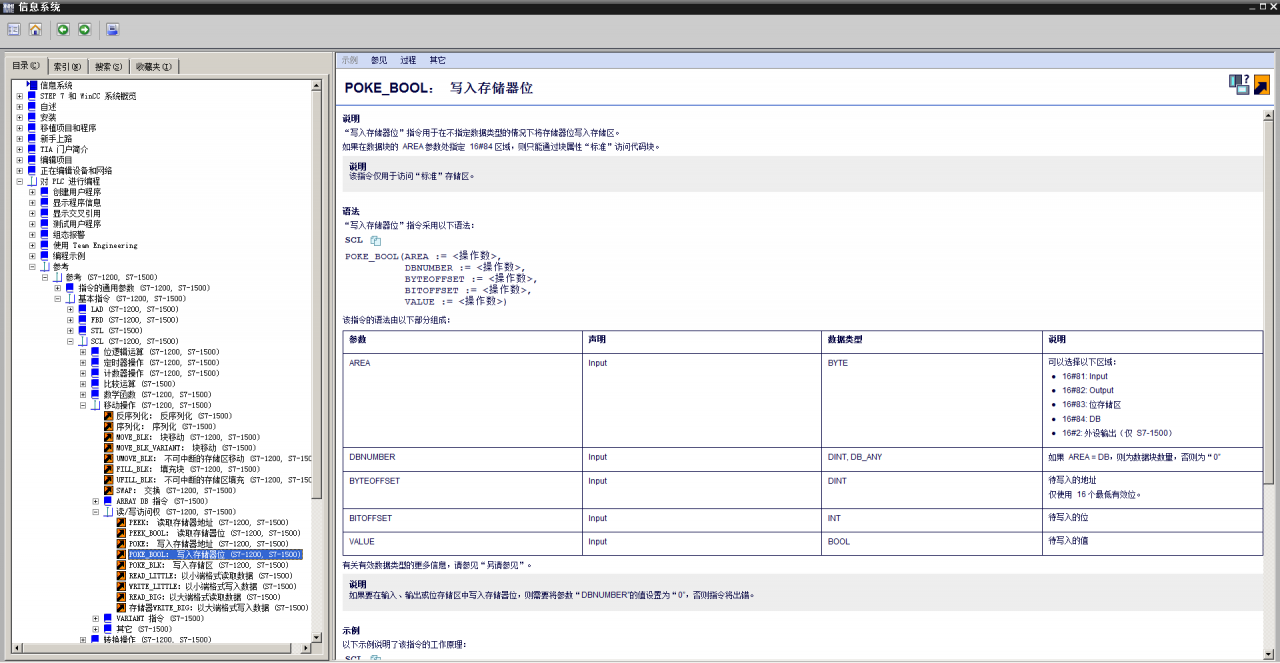Viewport: 1280px width, 663px height.
Task: Click the open-book icon of 移动操作
Action: (95, 405)
